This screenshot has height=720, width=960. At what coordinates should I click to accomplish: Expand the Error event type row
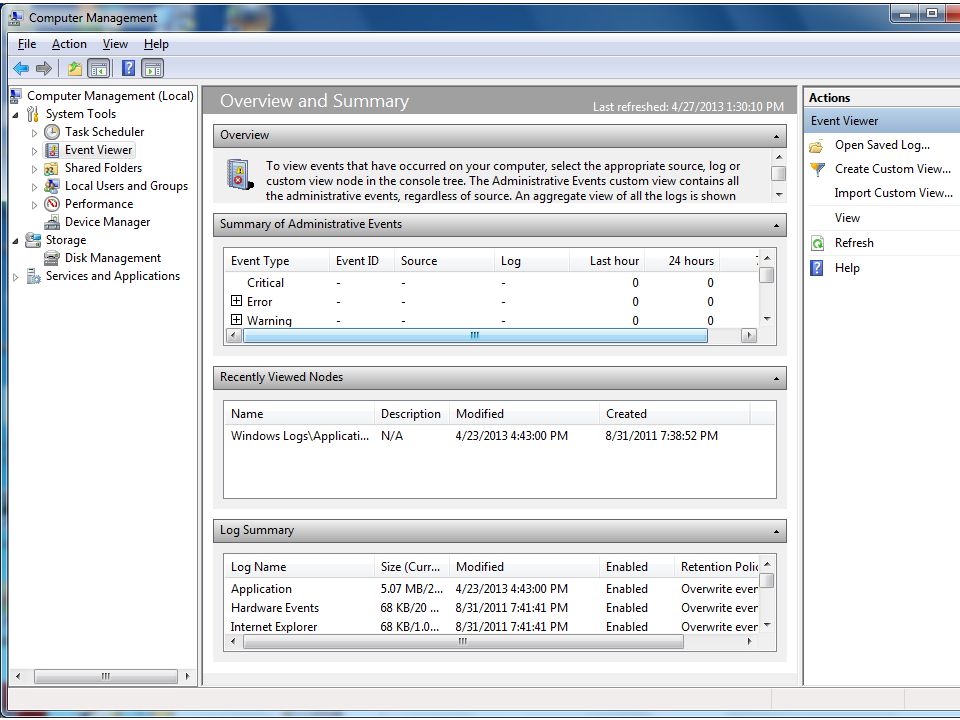click(236, 301)
